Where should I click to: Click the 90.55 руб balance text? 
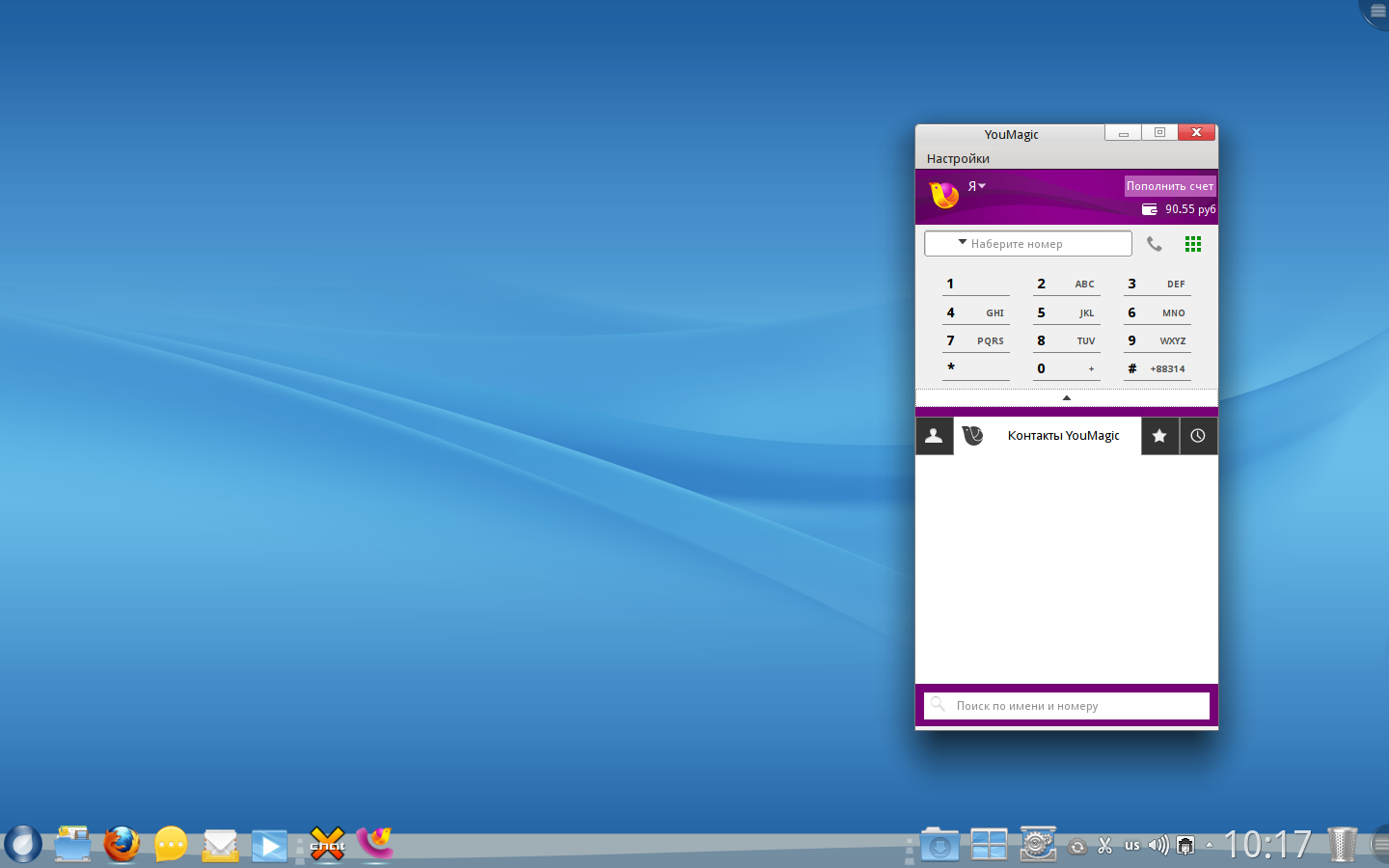(1190, 209)
